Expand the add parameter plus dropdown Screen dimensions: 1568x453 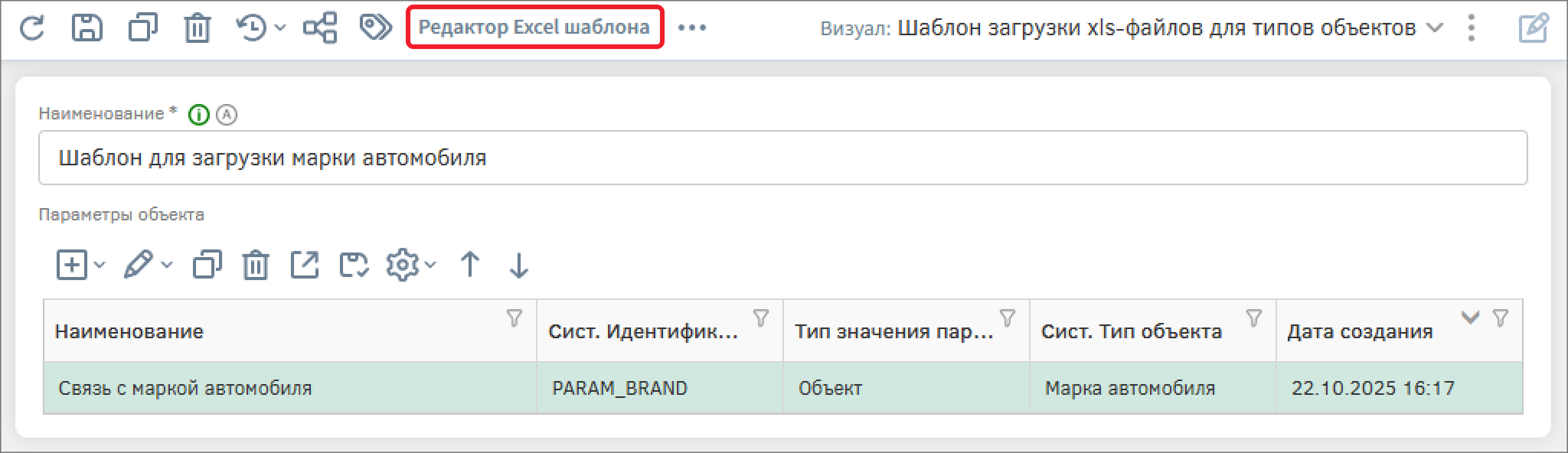80,266
